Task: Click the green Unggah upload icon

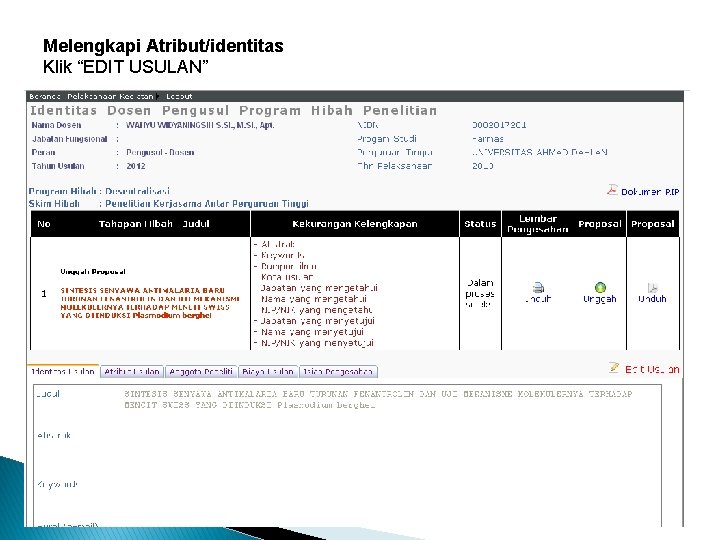Action: 600,288
